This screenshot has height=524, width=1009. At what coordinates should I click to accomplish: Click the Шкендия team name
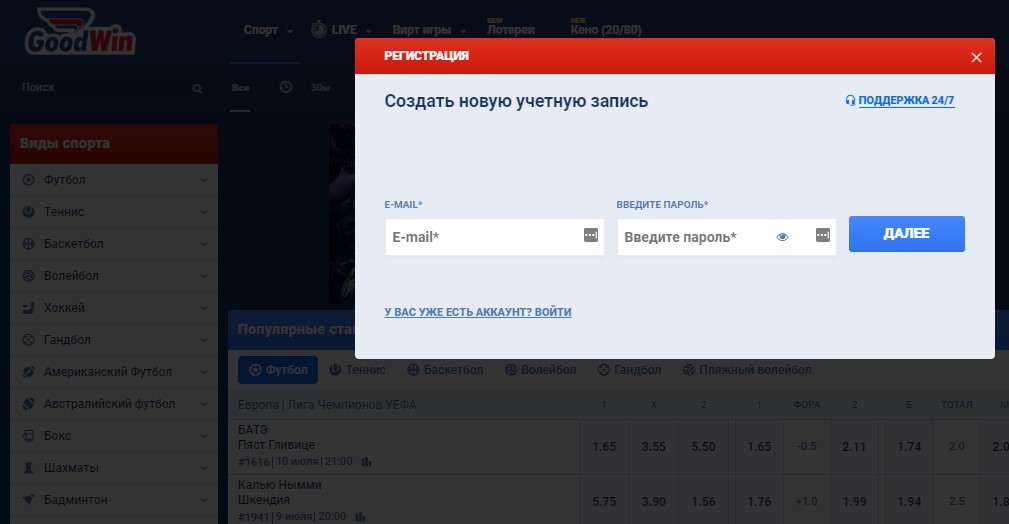[264, 500]
